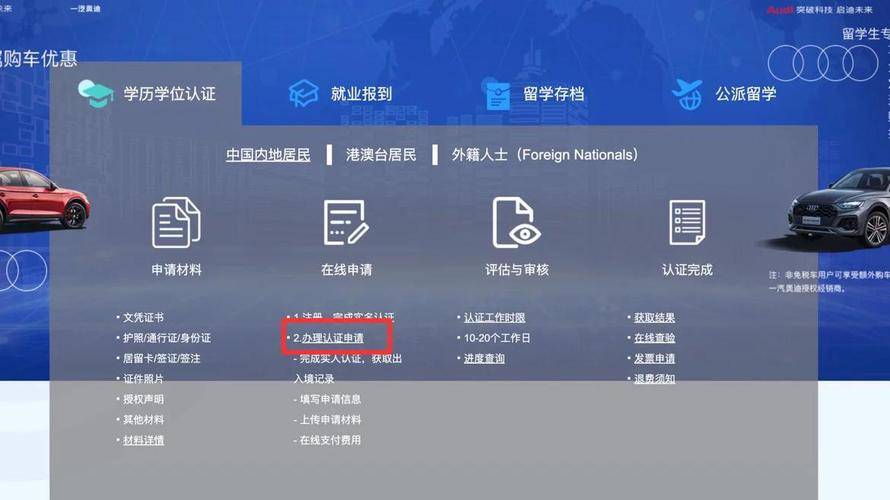Select 外籍人士 (Foreign Nationals) option
The width and height of the screenshot is (890, 500).
545,155
